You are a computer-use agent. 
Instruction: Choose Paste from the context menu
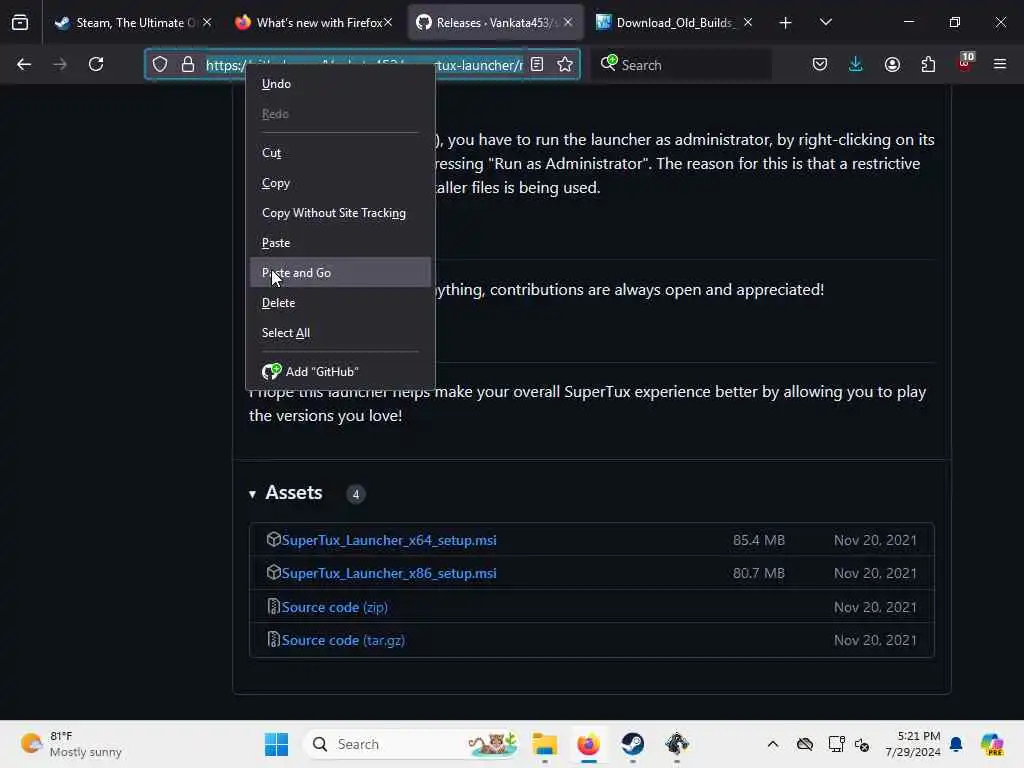[340, 243]
